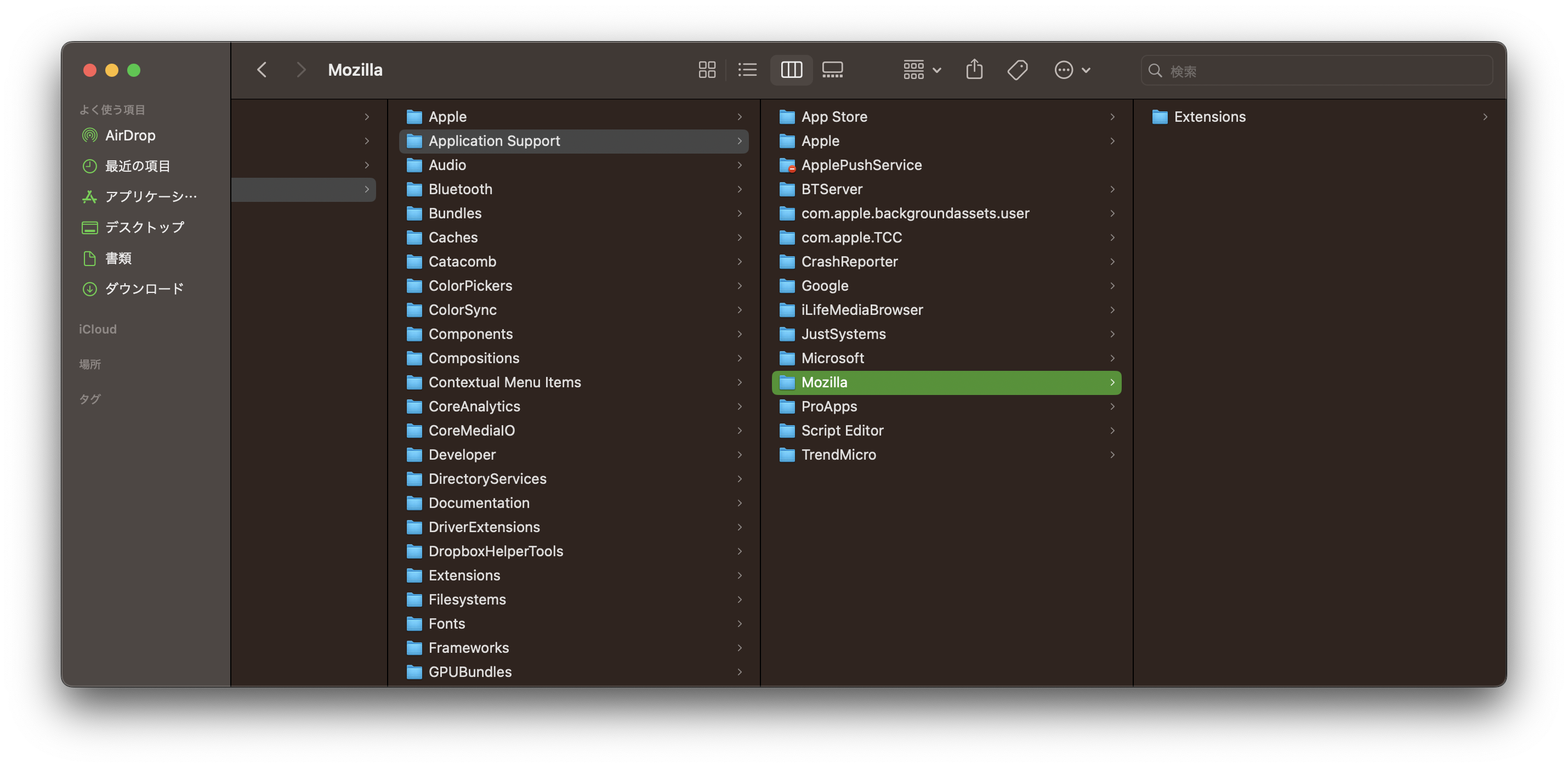Select the Microsoft folder icon
Image resolution: width=1568 pixels, height=768 pixels.
click(787, 358)
